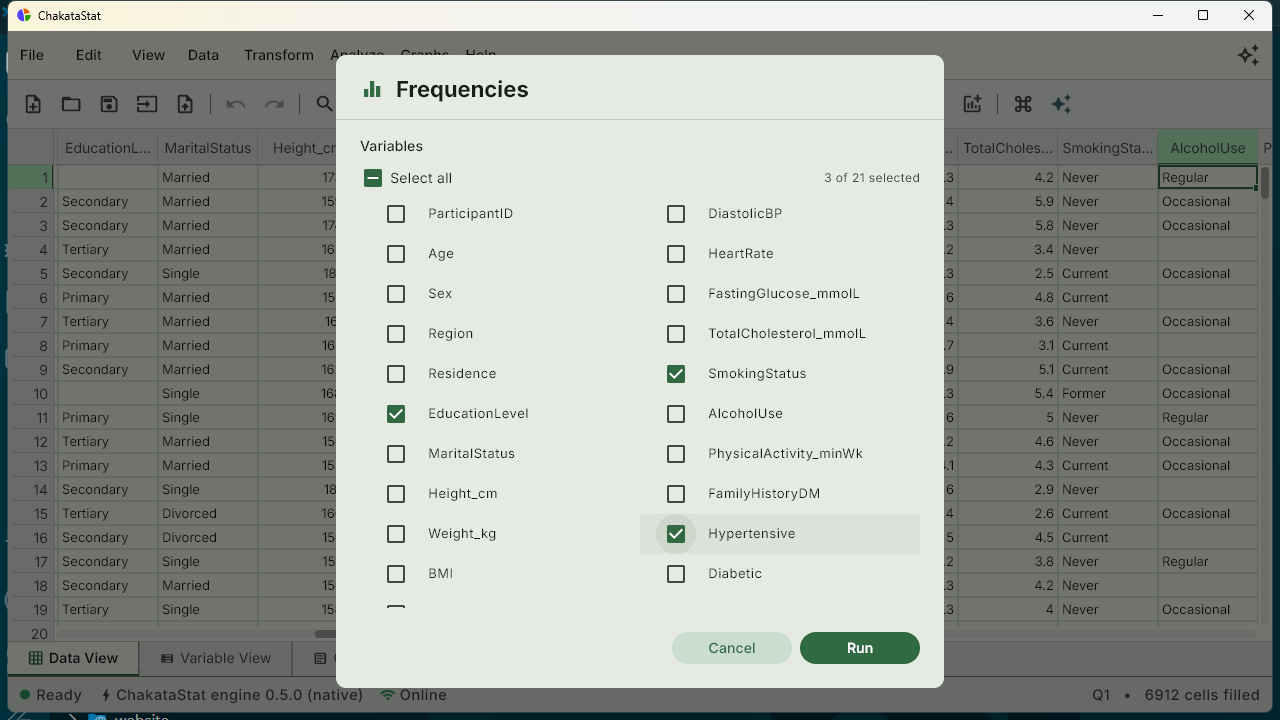Click '6912 cells filled' status text
This screenshot has width=1280, height=720.
coord(1202,694)
